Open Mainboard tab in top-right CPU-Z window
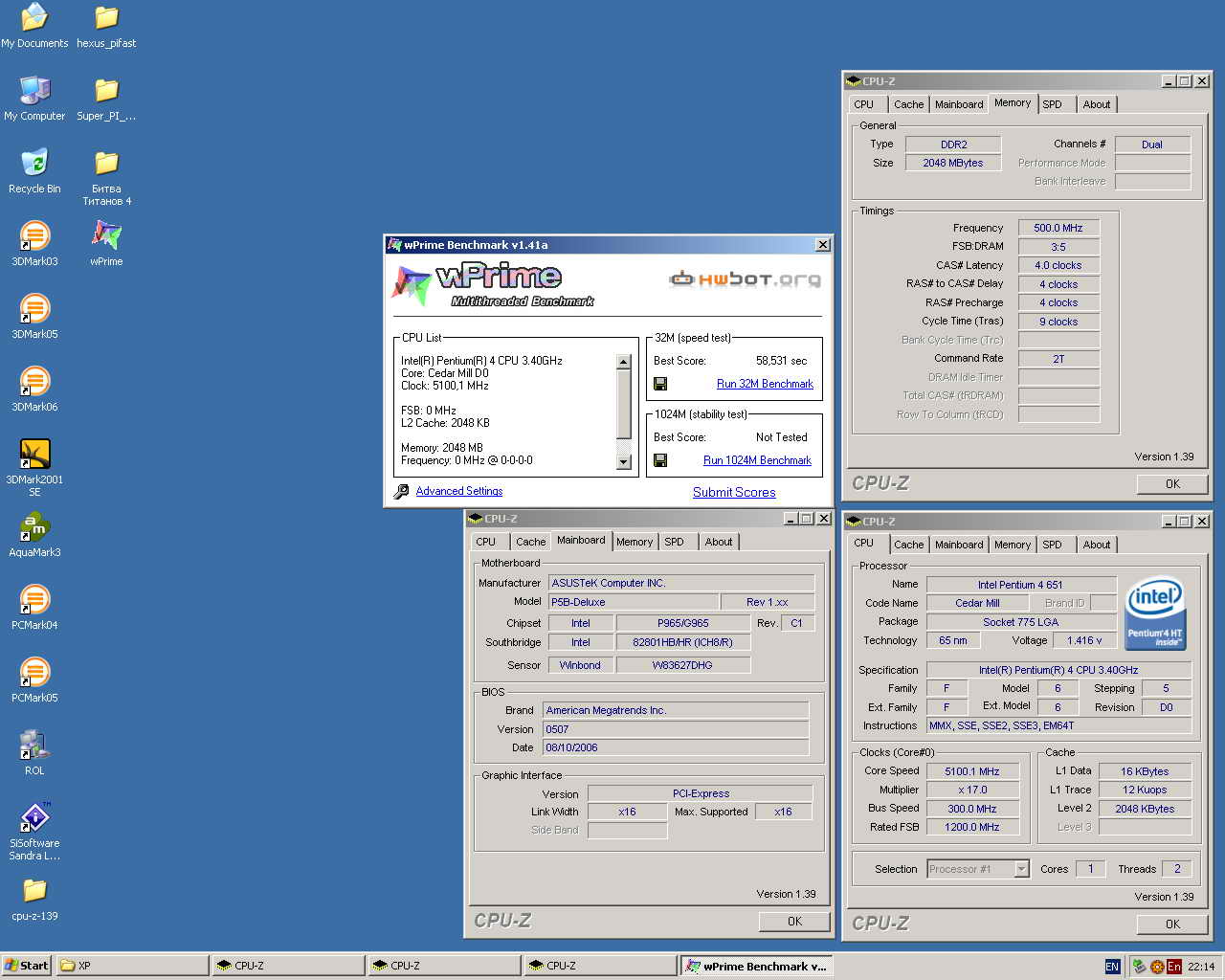1225x980 pixels. (x=959, y=104)
